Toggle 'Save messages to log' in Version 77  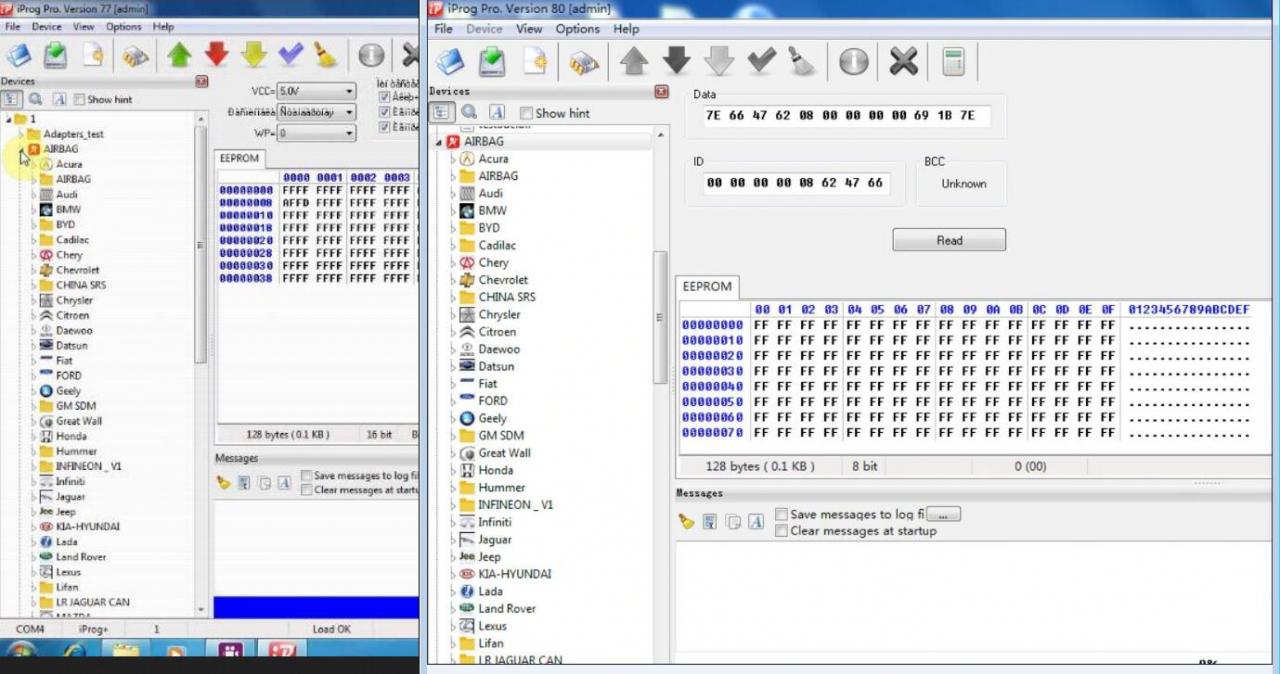[x=307, y=476]
